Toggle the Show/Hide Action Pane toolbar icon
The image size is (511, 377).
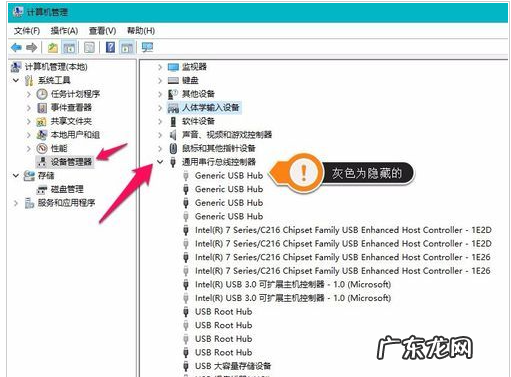pos(127,48)
